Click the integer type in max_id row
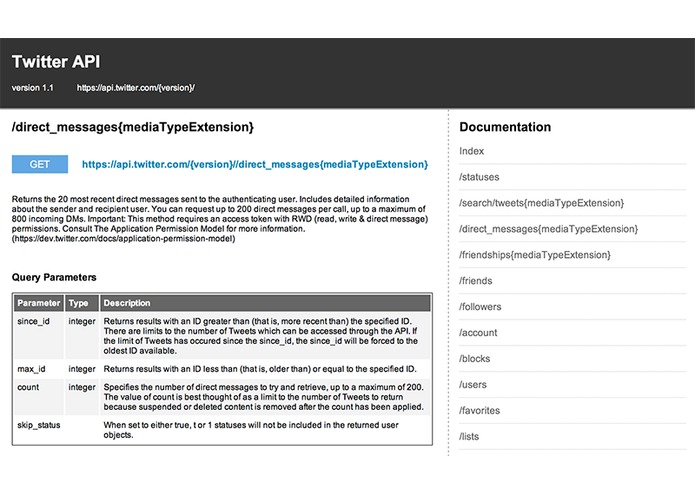Viewport: 695px width, 494px height. (x=82, y=369)
